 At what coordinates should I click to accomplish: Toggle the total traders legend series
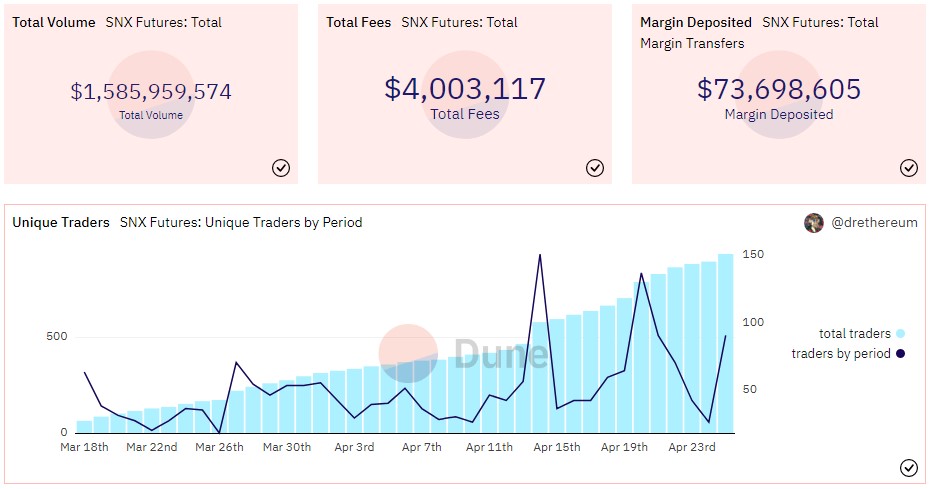tap(854, 334)
